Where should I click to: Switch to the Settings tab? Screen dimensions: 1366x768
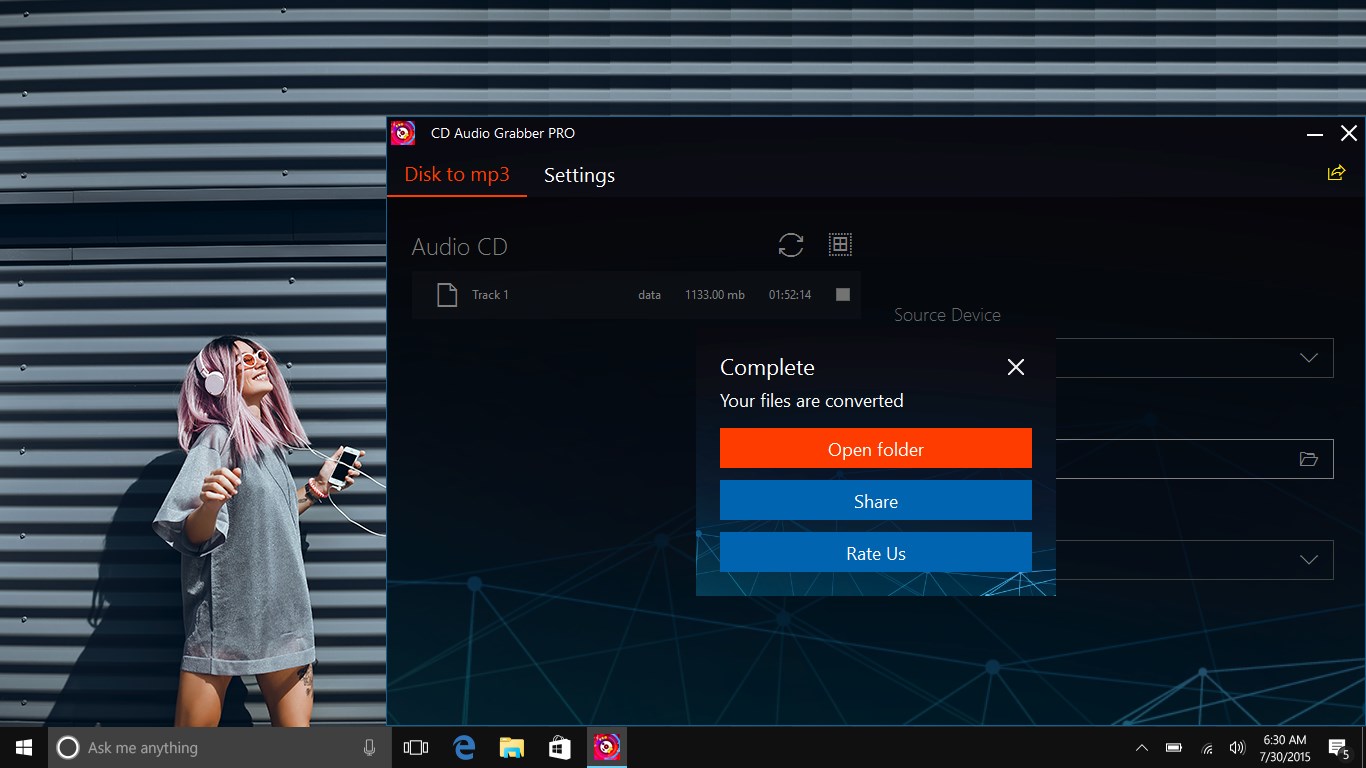point(579,175)
